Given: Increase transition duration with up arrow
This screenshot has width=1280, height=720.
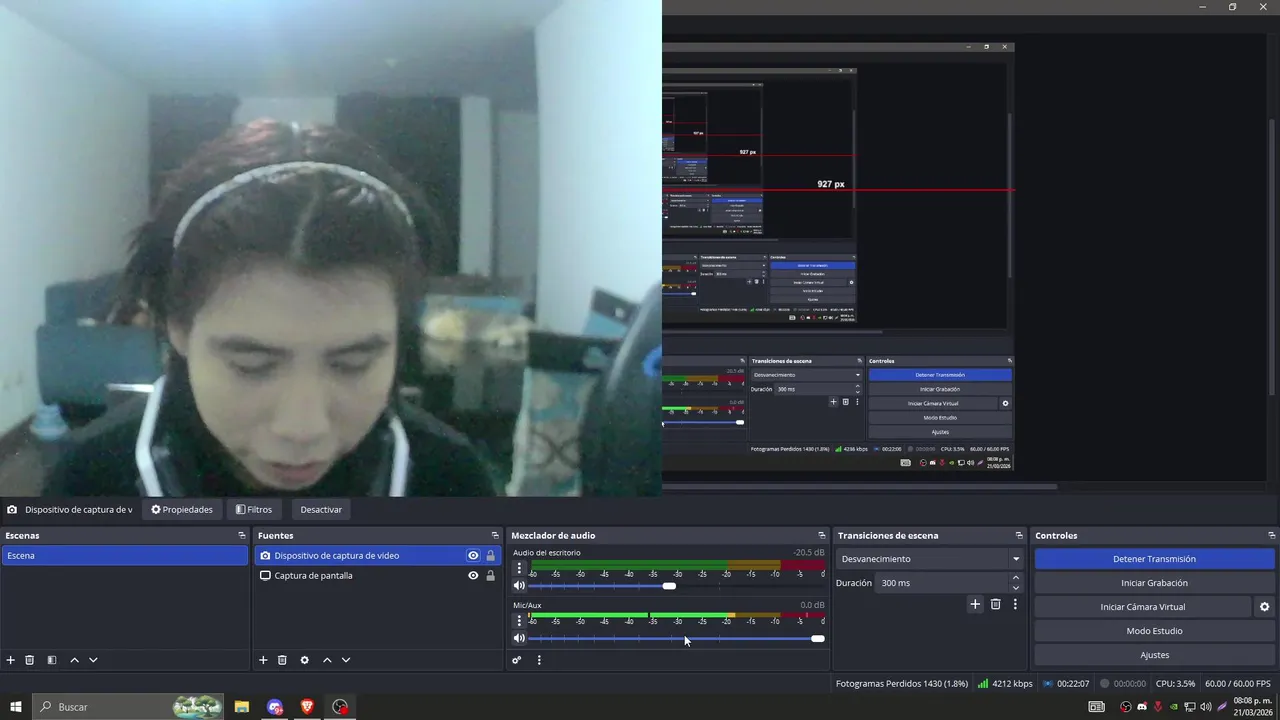Looking at the screenshot, I should point(1016,578).
